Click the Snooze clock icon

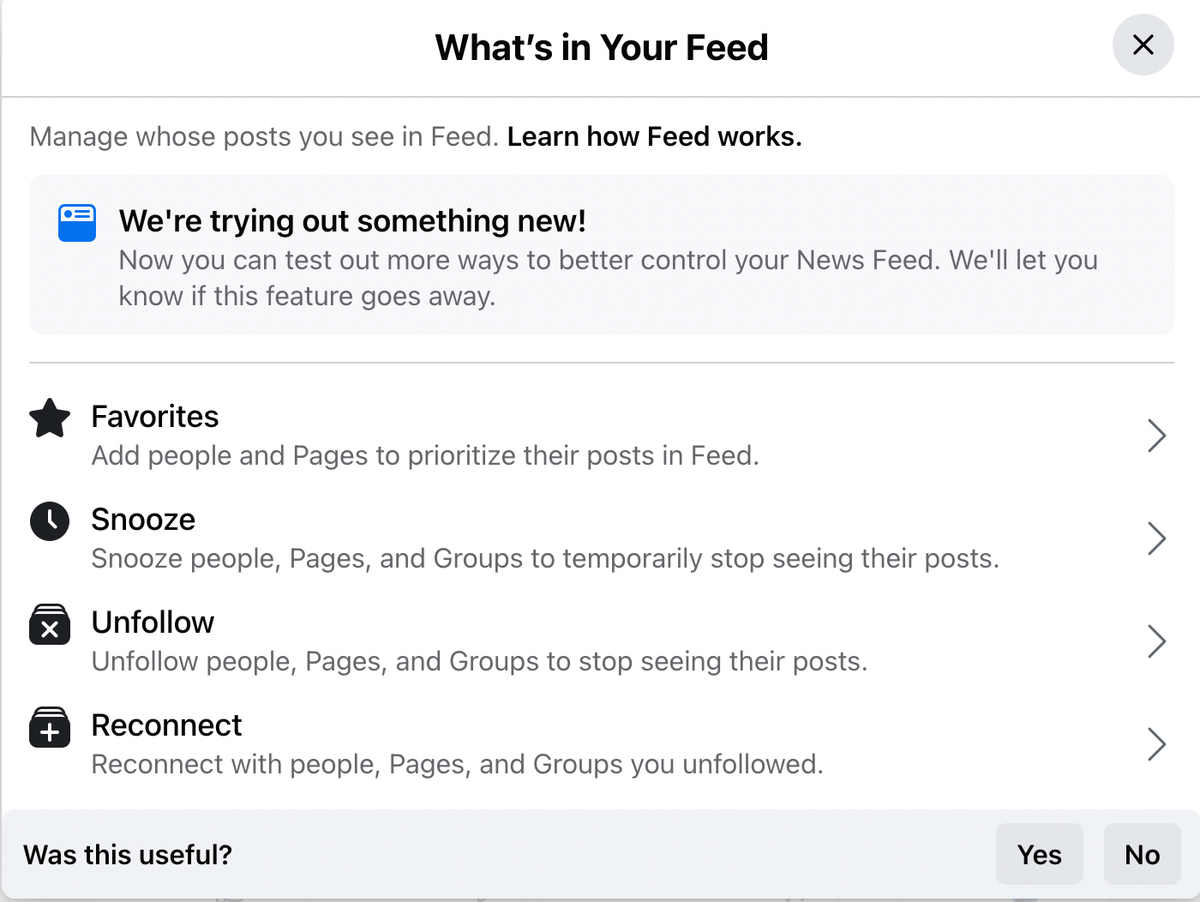point(50,521)
